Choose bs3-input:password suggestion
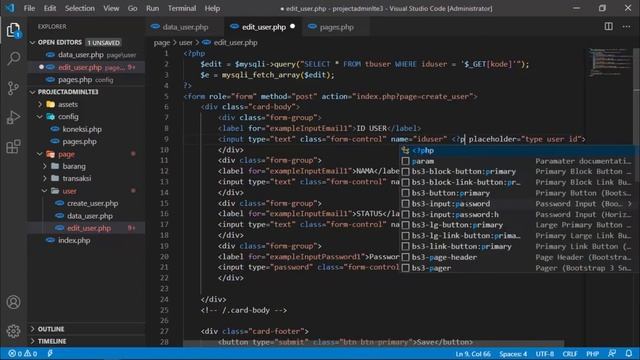This screenshot has height=360, width=640. click(x=516, y=204)
